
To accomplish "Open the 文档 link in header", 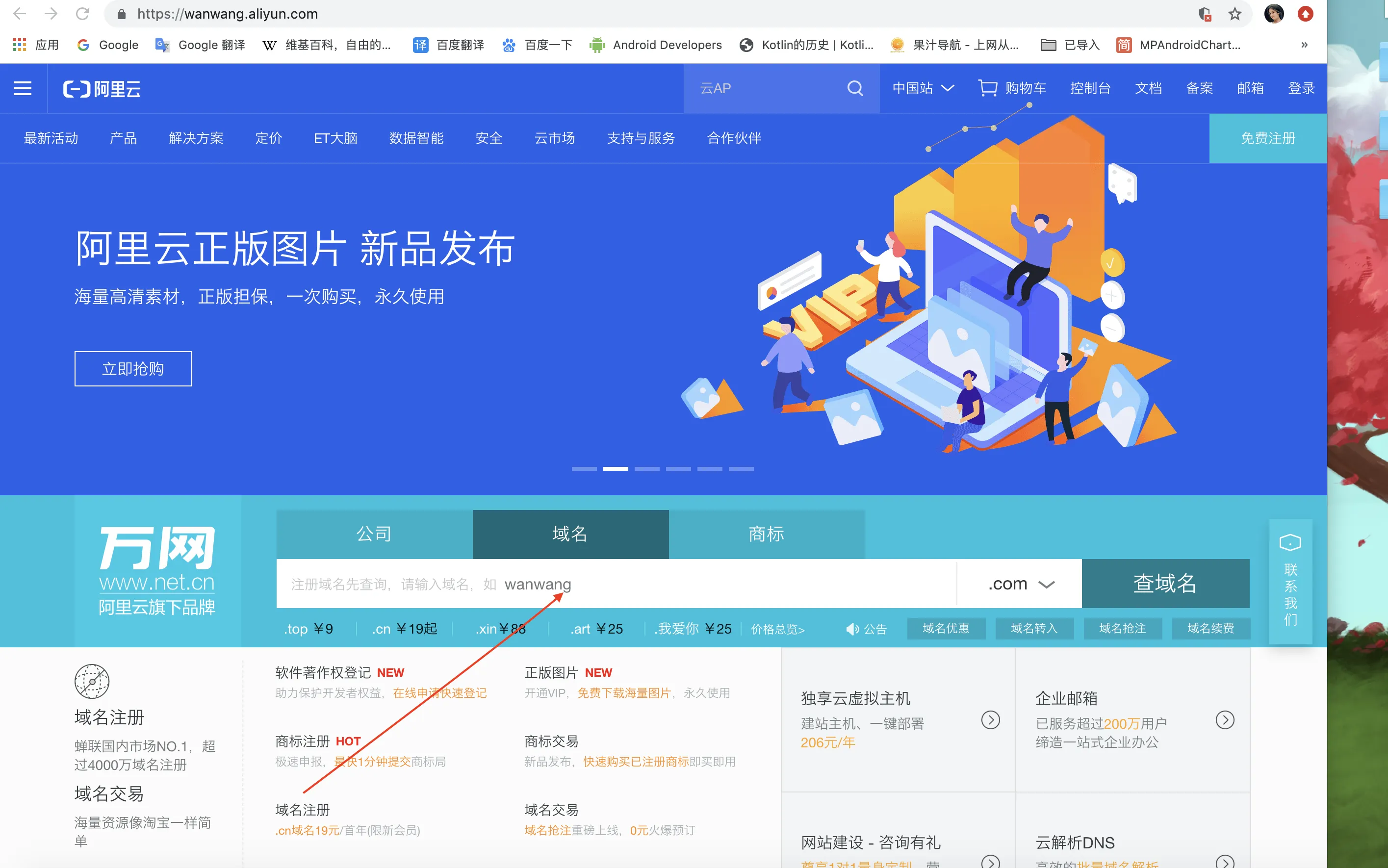I will 1148,88.
